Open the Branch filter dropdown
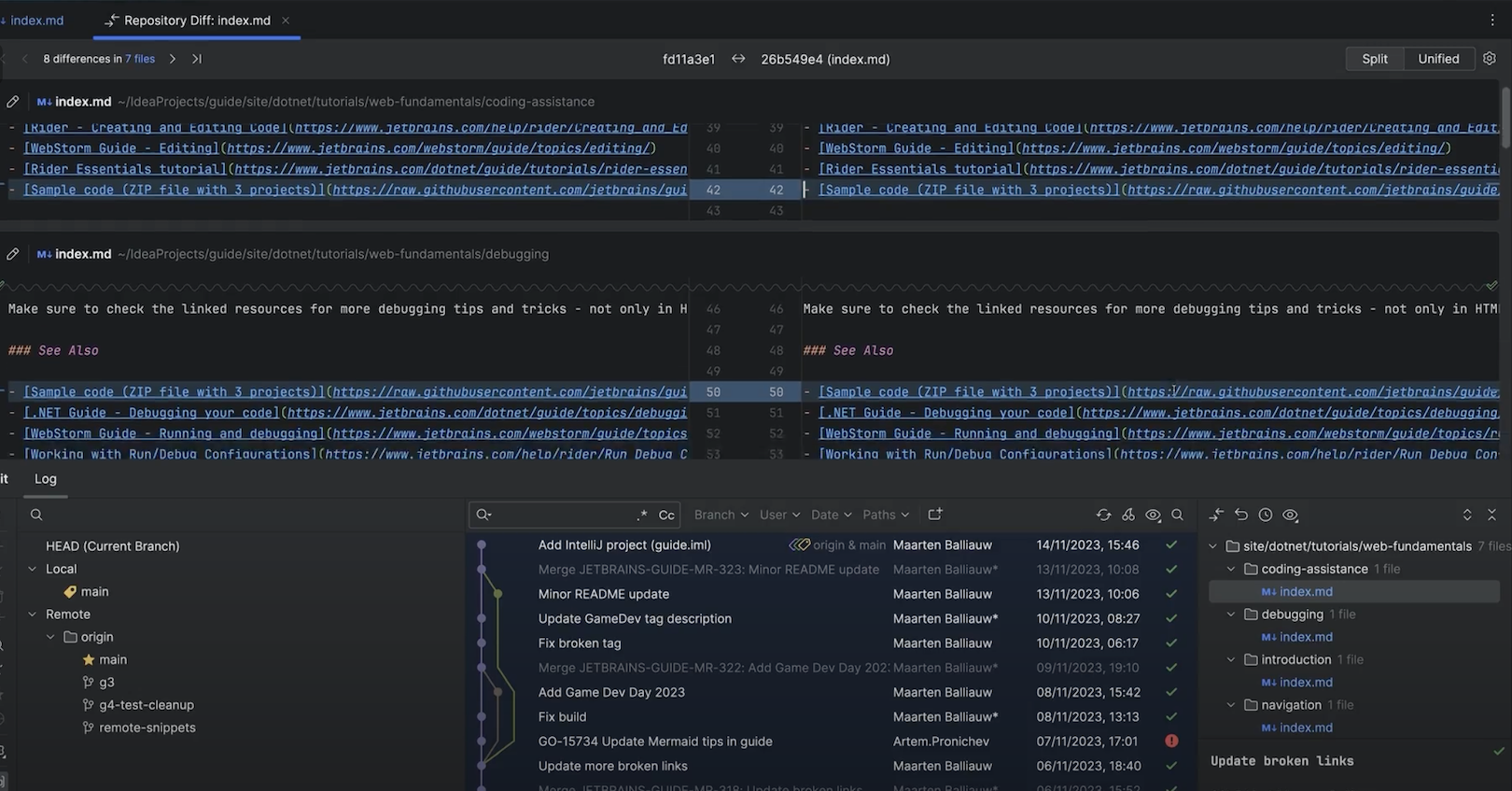The width and height of the screenshot is (1512, 791). click(x=721, y=515)
